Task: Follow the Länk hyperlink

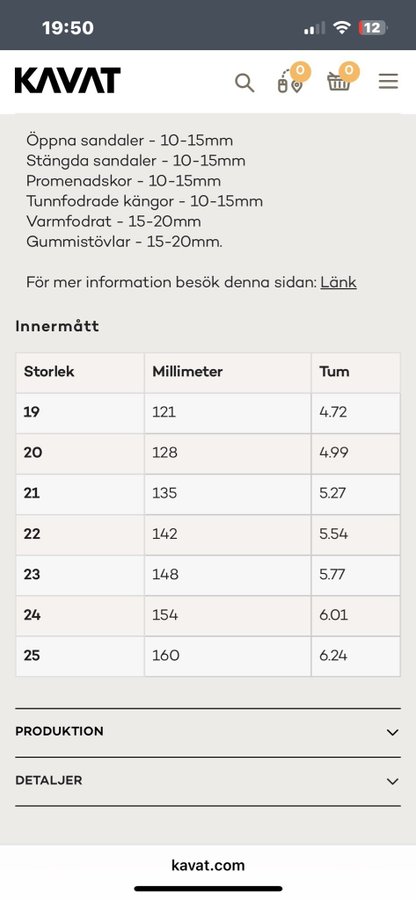Action: (x=339, y=282)
